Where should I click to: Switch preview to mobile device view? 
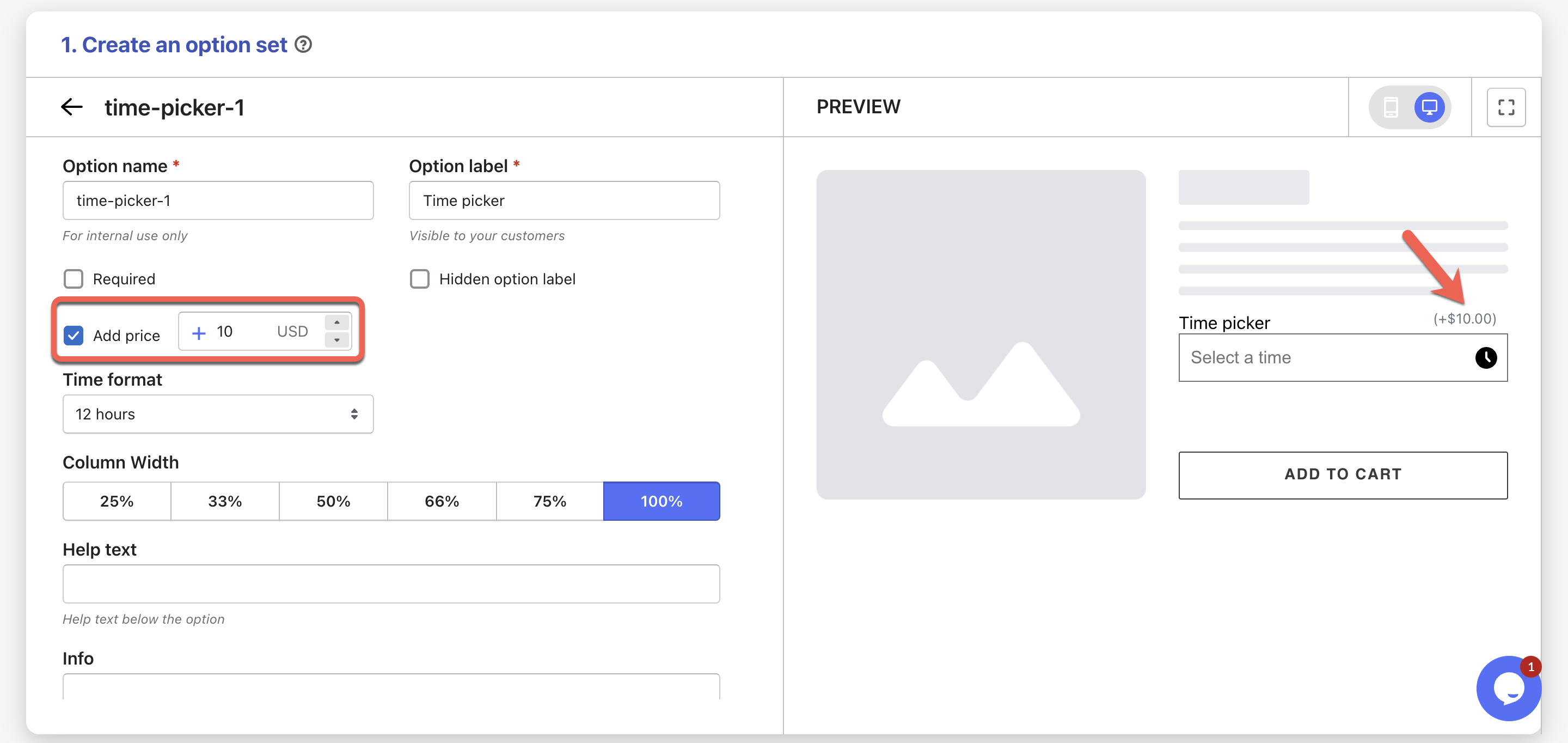point(1391,107)
